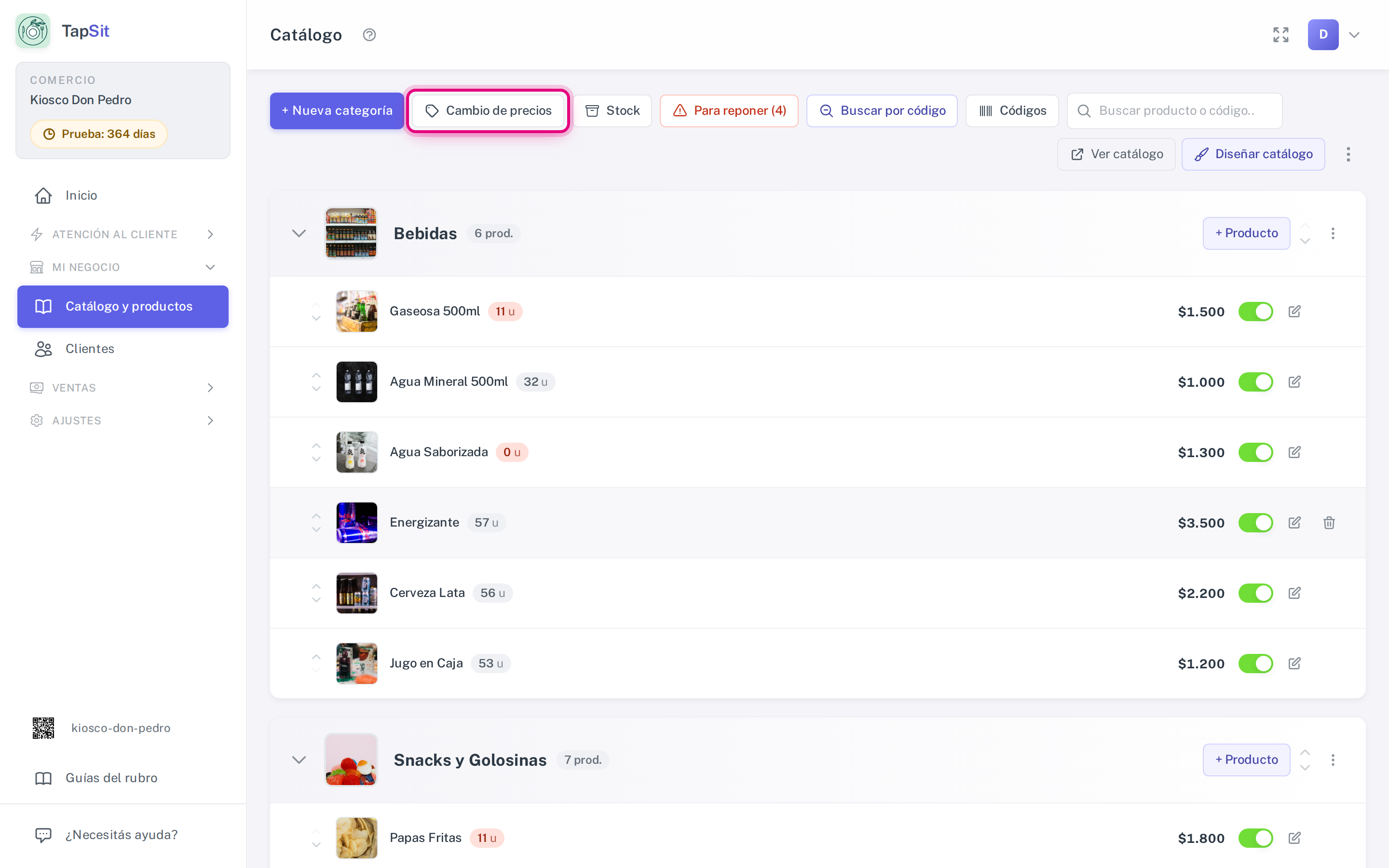Disable the Agua Mineral 500ml toggle
Image resolution: width=1389 pixels, height=868 pixels.
[x=1255, y=382]
